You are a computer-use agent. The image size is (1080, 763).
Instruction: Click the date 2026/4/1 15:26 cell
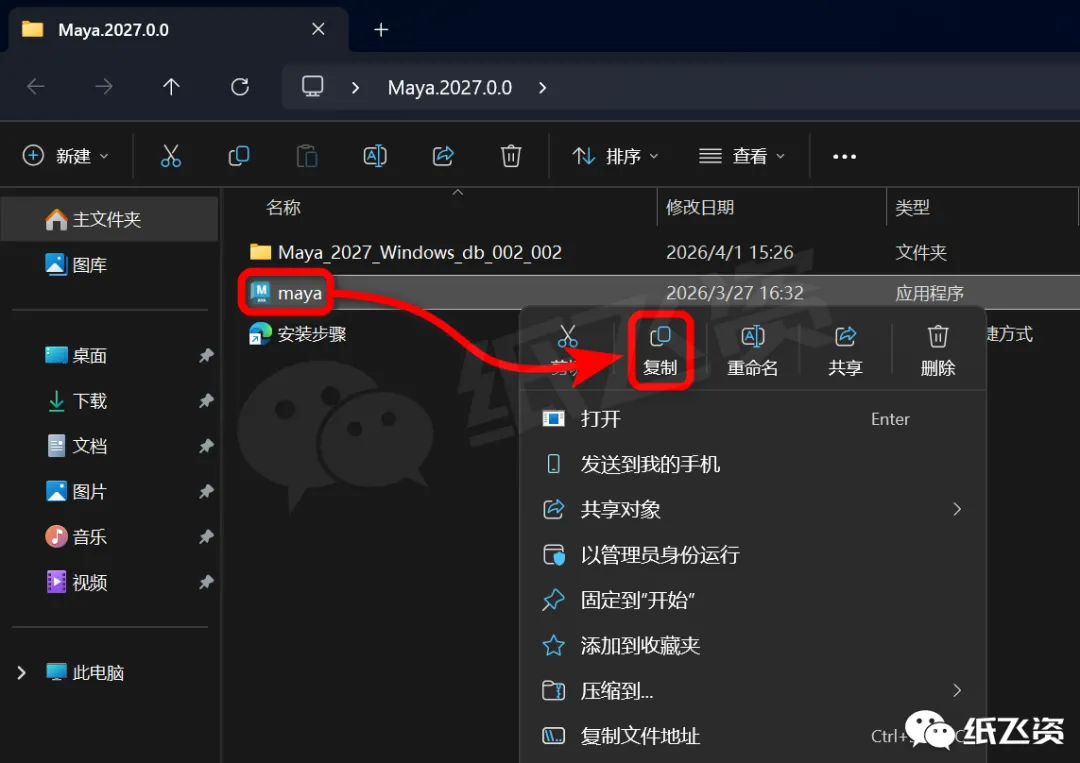(x=729, y=253)
